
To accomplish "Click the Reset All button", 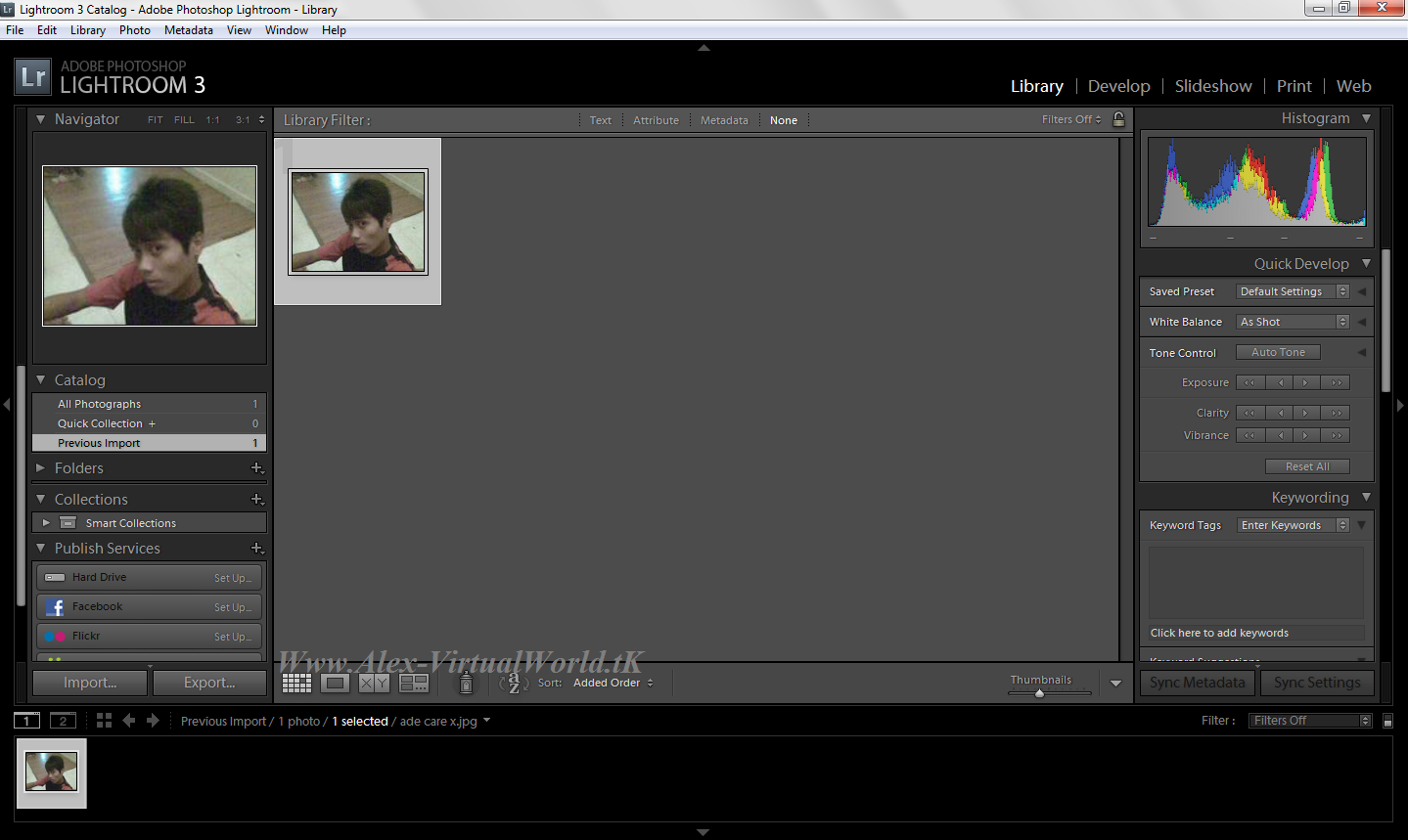I will click(1307, 466).
